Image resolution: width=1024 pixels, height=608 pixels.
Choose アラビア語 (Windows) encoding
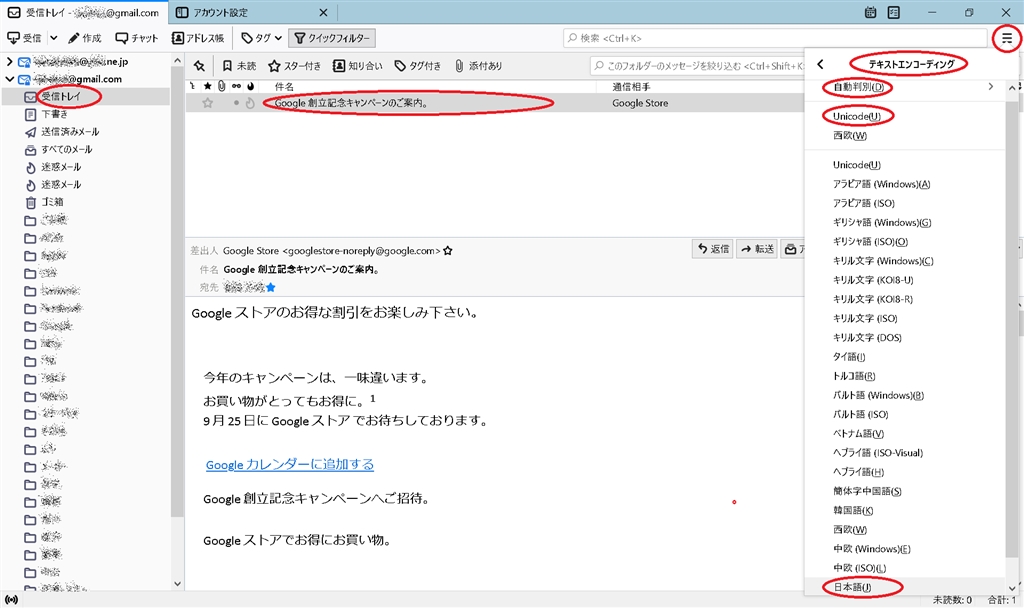881,184
